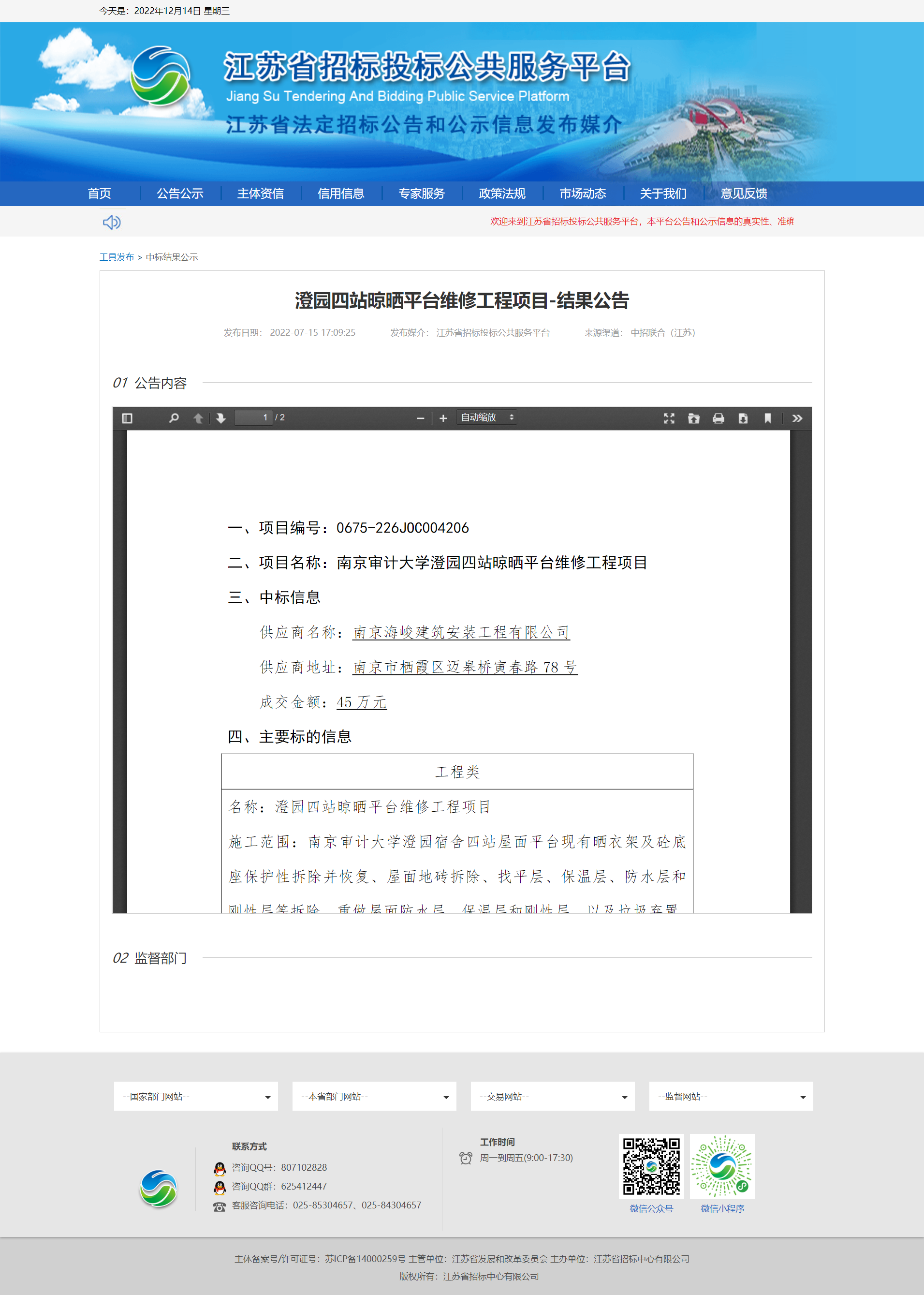Viewport: 924px width, 1295px height.
Task: Open the 政策法规 navigation item
Action: point(502,194)
